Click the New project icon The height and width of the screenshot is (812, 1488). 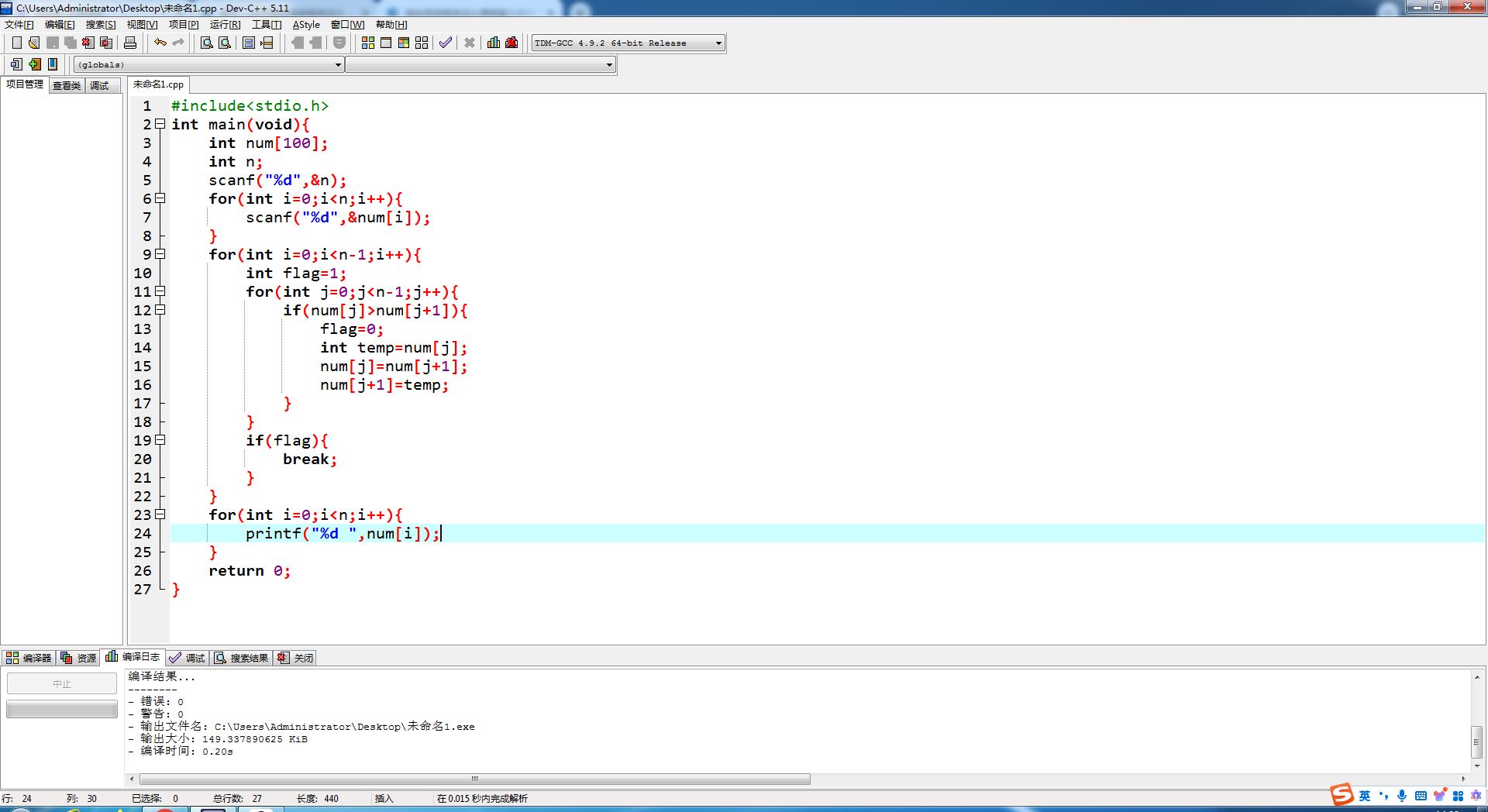(x=16, y=64)
